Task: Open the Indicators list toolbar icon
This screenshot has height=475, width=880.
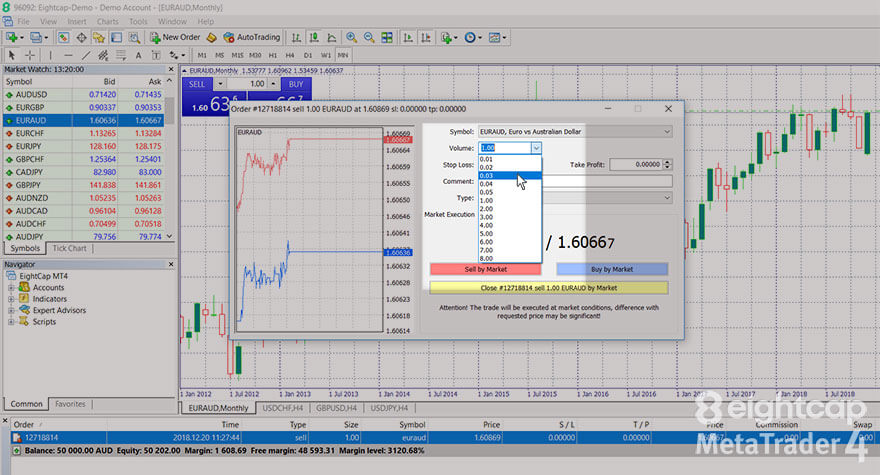Action: [447, 38]
